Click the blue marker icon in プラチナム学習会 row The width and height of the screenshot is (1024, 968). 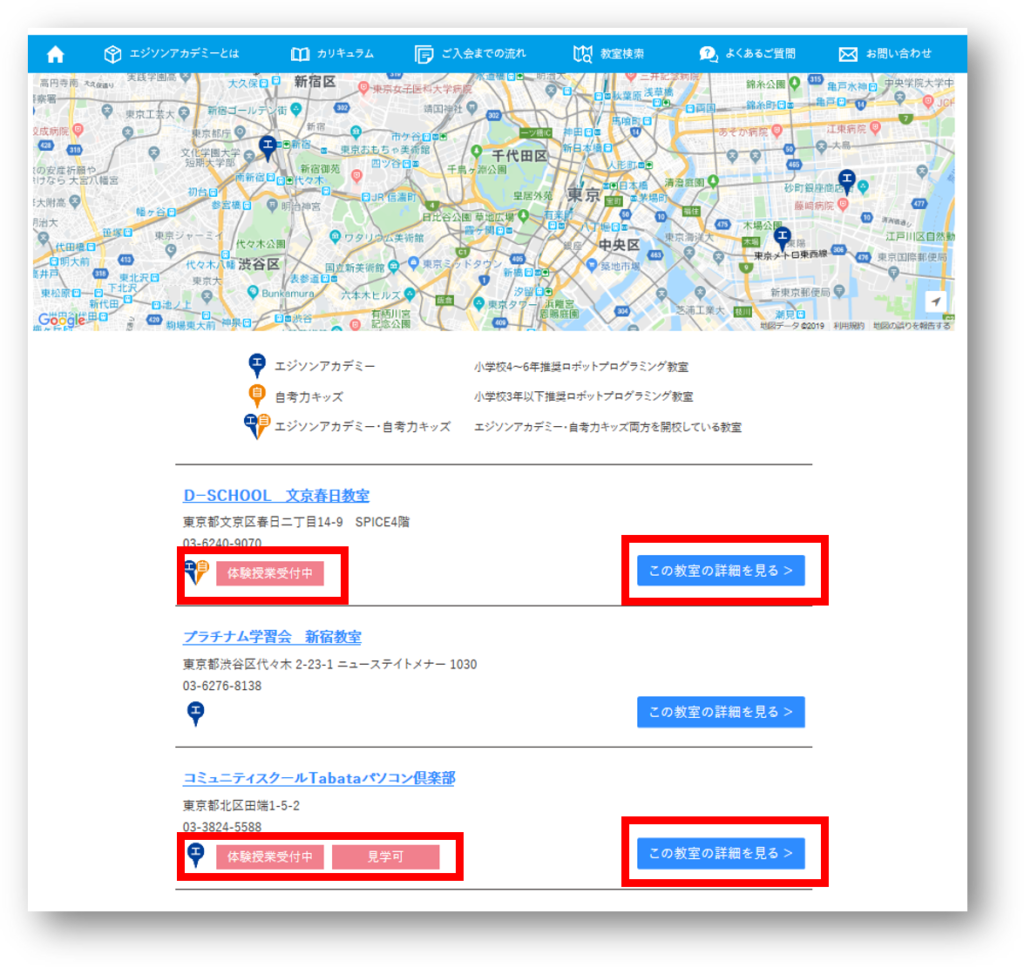195,713
